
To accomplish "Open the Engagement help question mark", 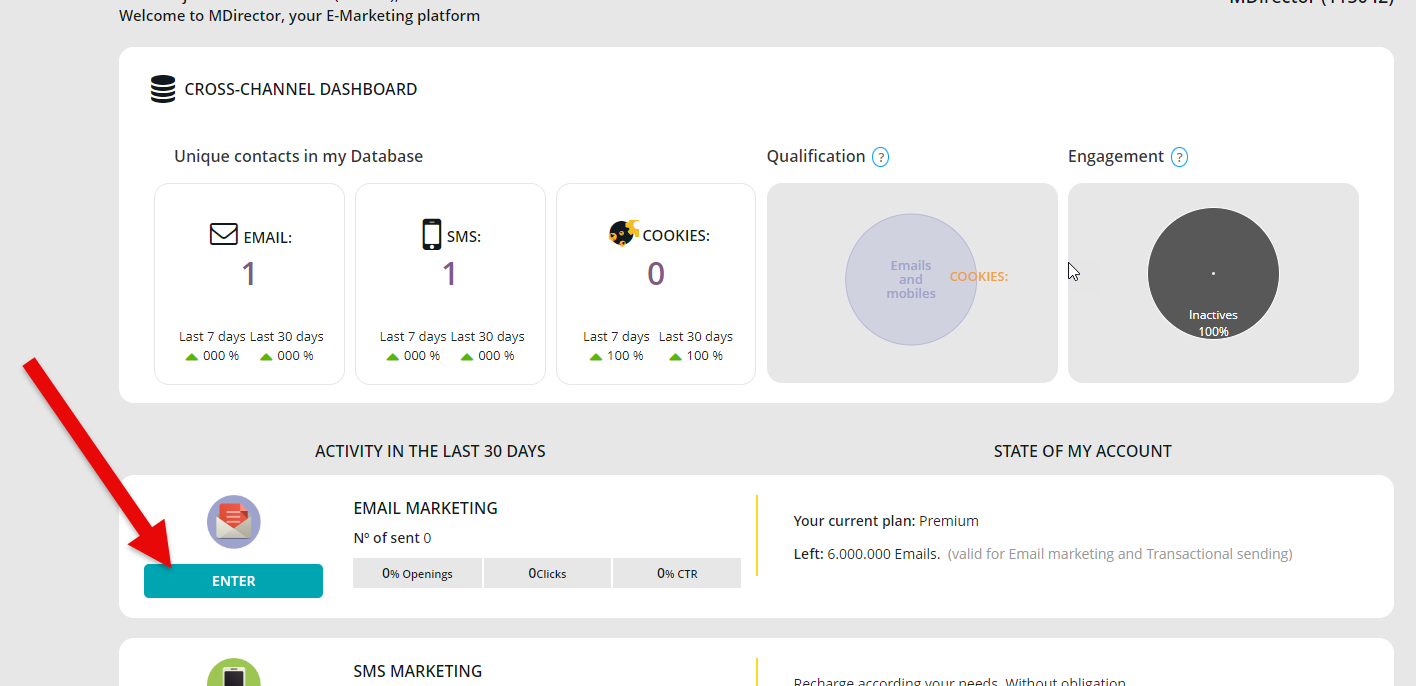I will (1179, 157).
